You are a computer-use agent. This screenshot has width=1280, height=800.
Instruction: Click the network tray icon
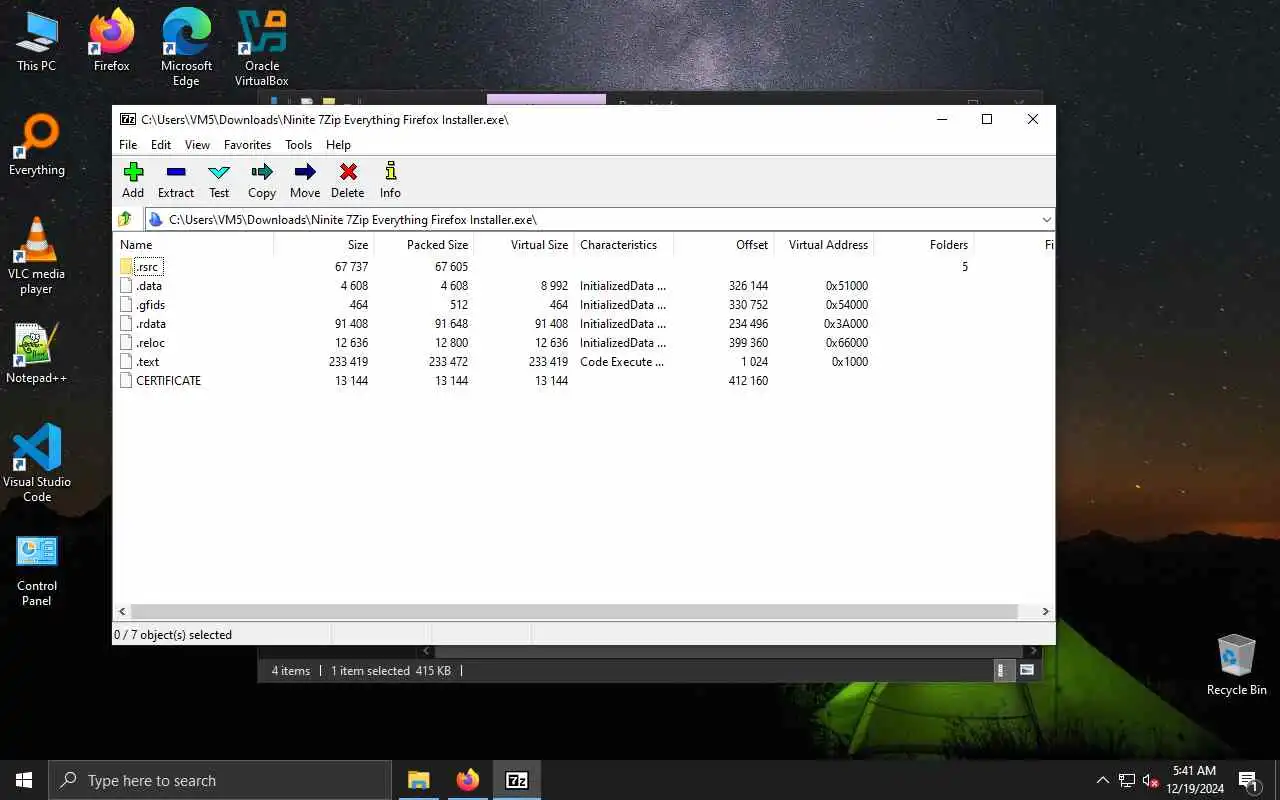[1126, 780]
